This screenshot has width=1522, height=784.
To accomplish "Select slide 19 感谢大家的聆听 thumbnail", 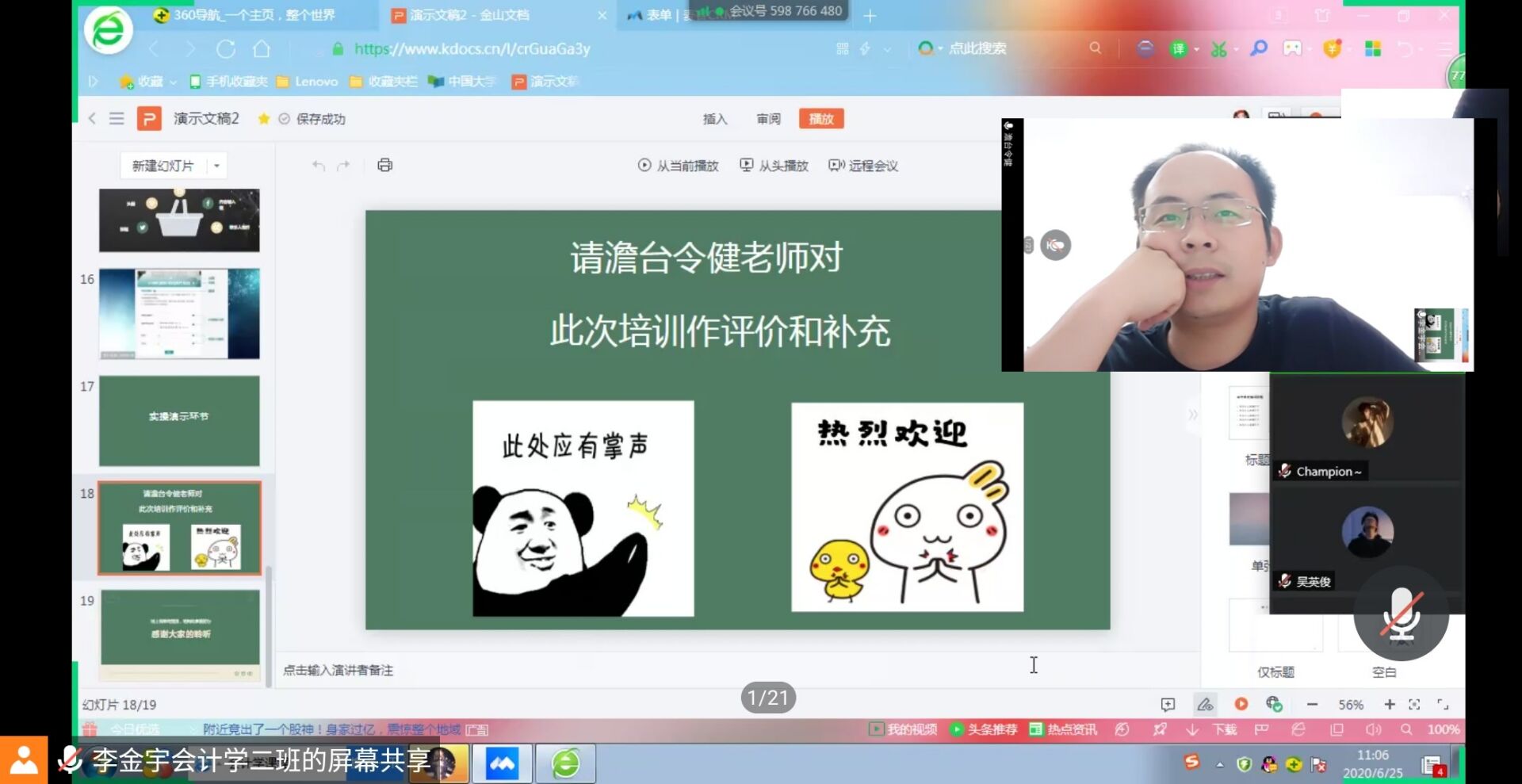I will (x=179, y=635).
